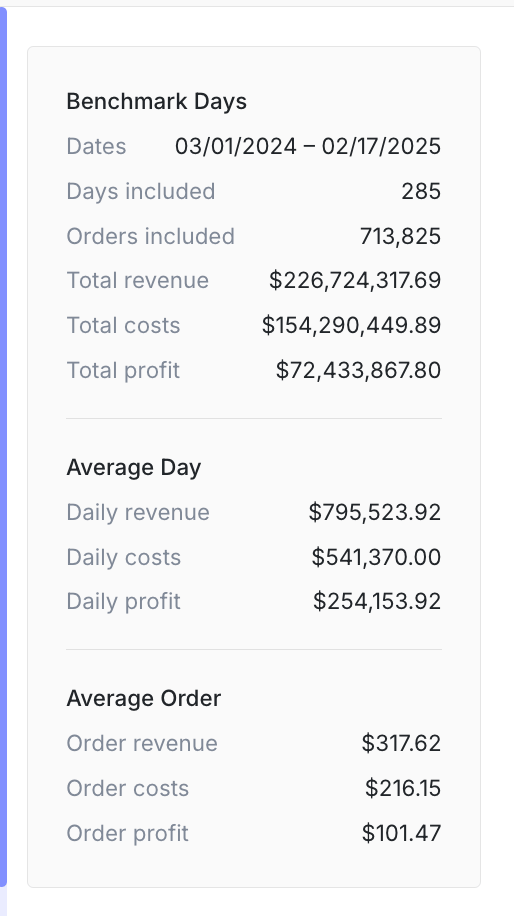
Task: Select the Daily revenue value $795,523.92
Action: point(374,512)
